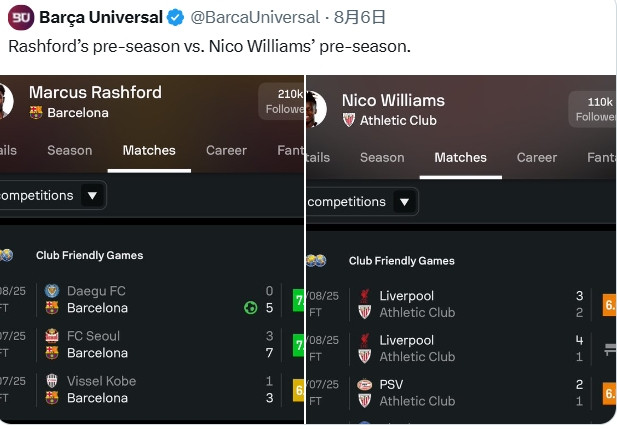Click the blue verified badge

(175, 17)
